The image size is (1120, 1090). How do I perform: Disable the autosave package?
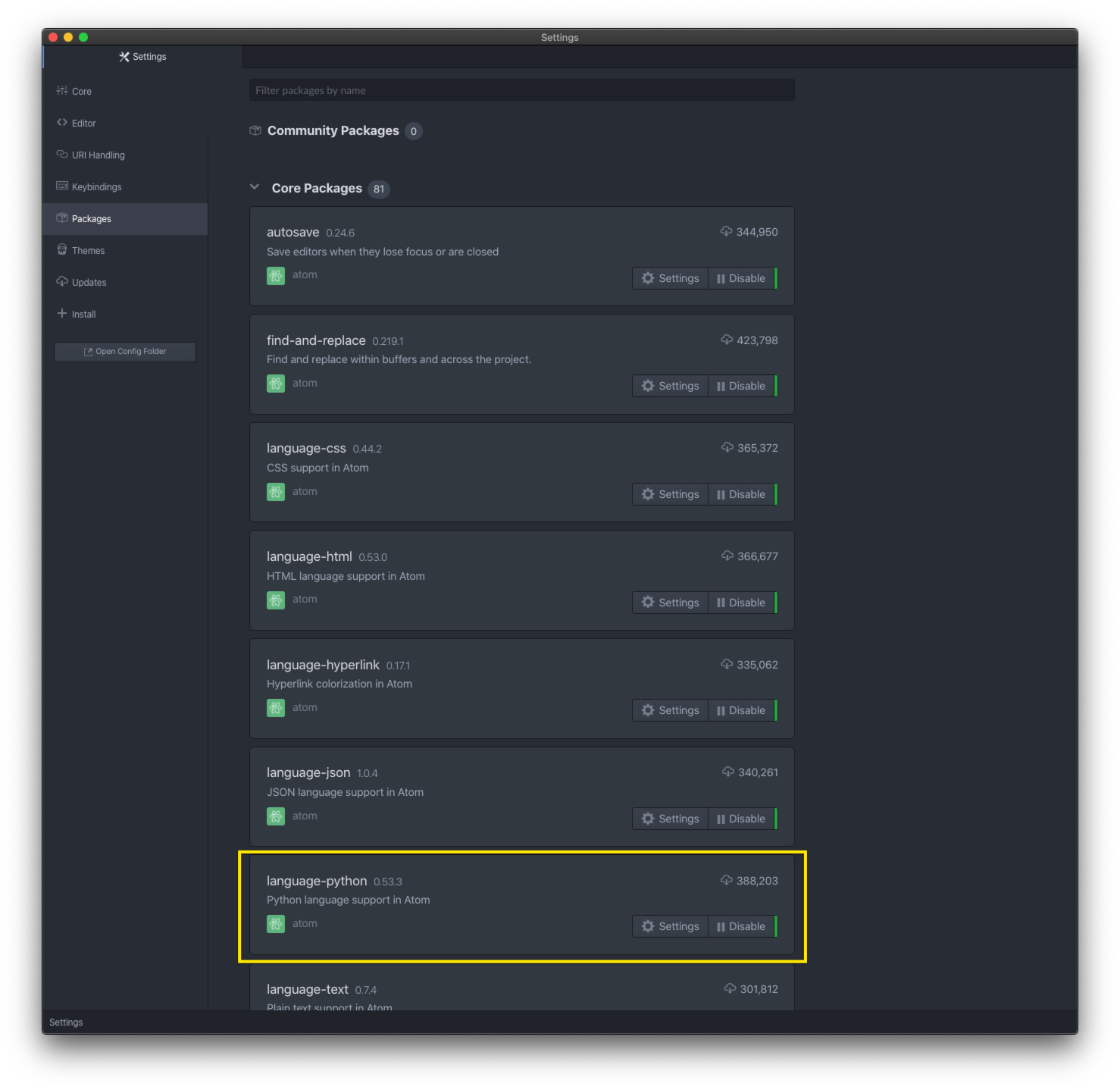(x=742, y=278)
